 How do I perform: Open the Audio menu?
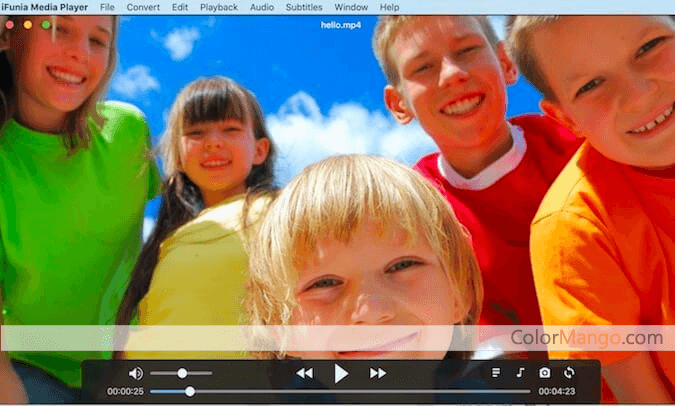[262, 7]
